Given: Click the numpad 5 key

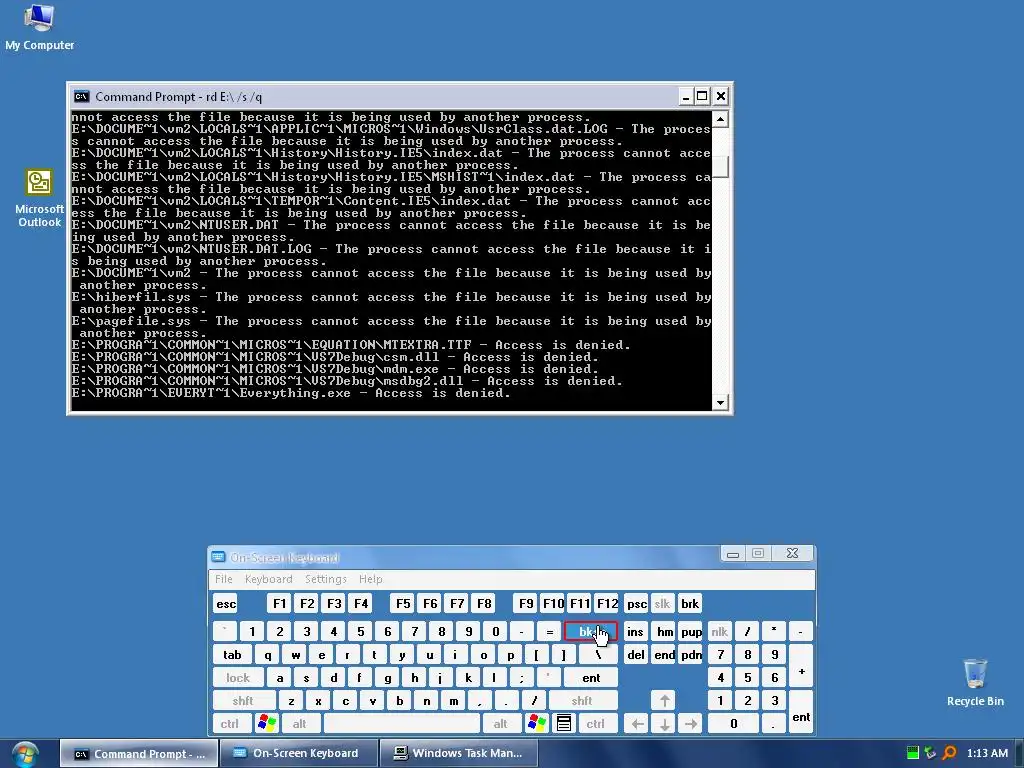Looking at the screenshot, I should tap(748, 678).
